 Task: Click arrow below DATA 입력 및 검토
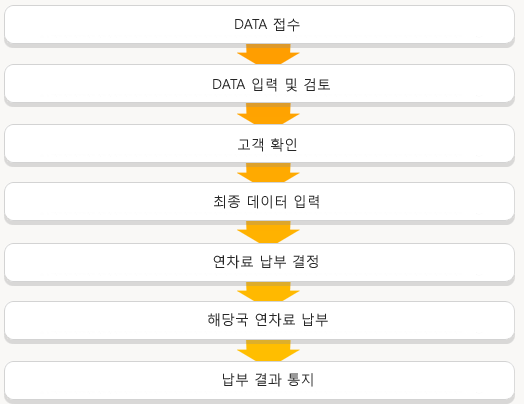coord(268,114)
